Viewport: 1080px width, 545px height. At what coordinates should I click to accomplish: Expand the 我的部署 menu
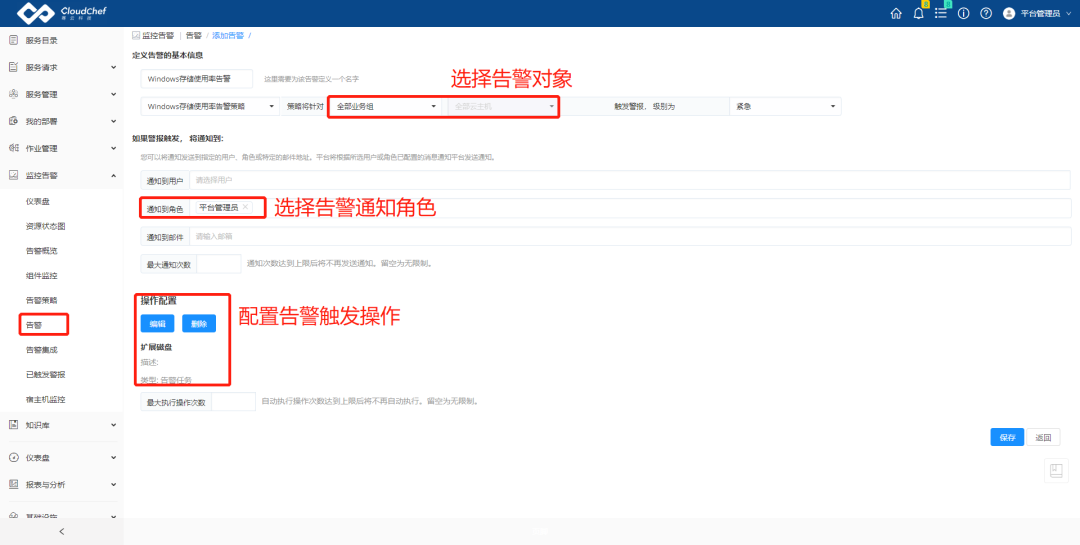click(x=114, y=121)
